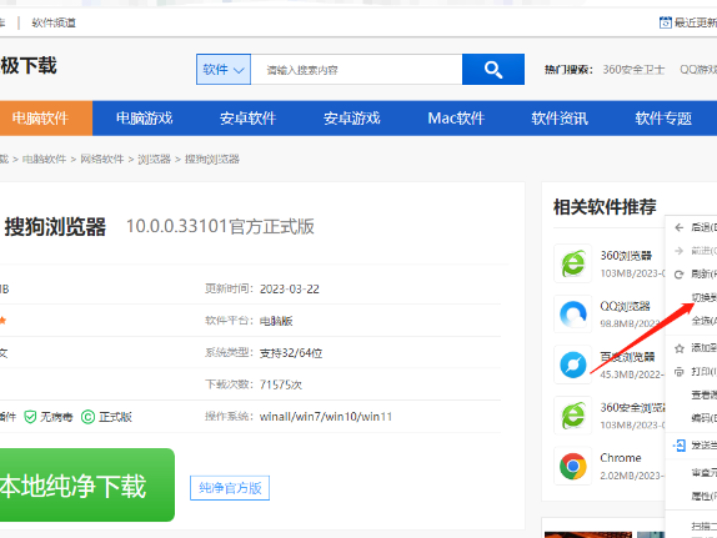Choose 后退 back arrow in context menu
Image resolution: width=717 pixels, height=538 pixels.
(x=679, y=227)
